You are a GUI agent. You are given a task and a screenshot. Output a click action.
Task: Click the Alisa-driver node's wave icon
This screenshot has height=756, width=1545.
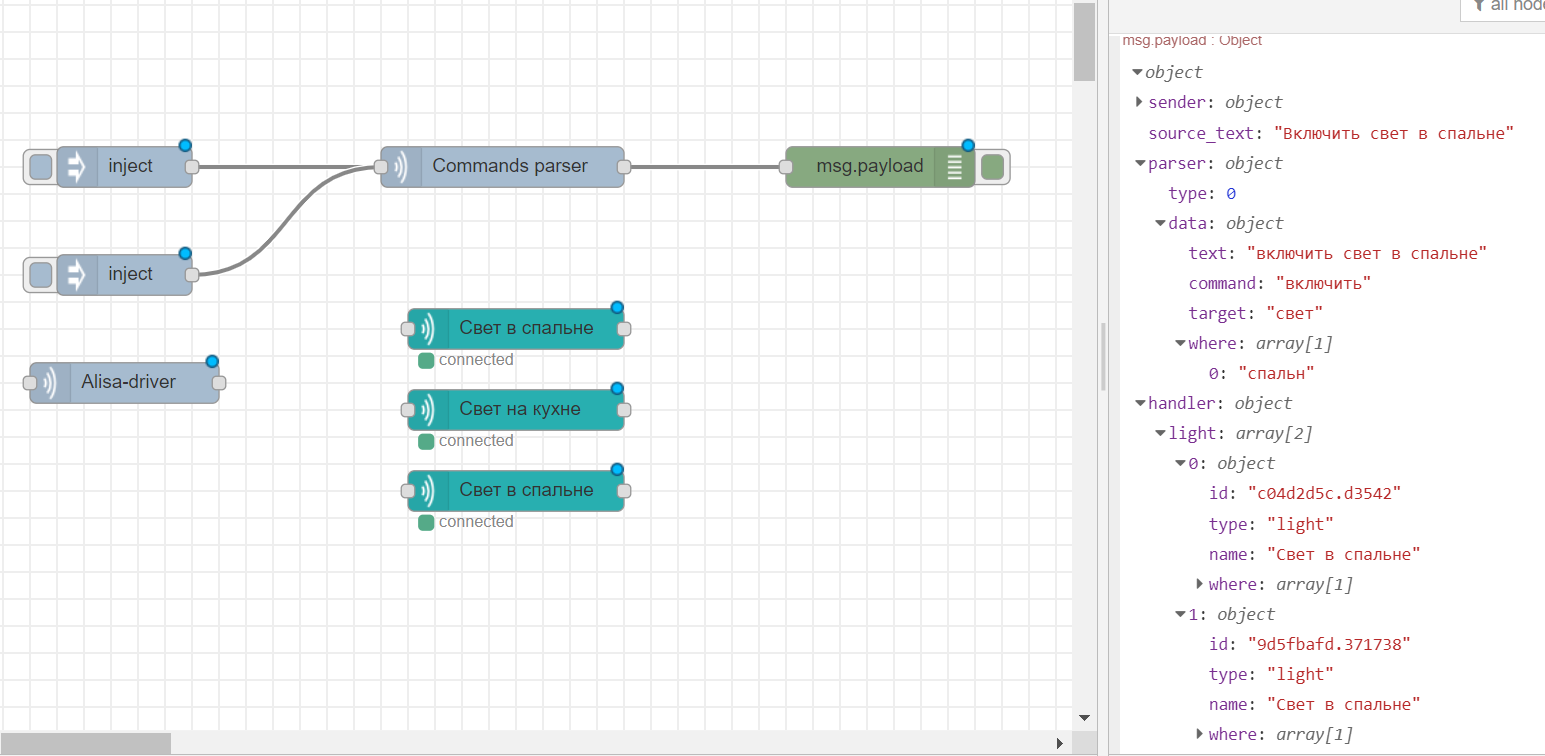point(50,382)
